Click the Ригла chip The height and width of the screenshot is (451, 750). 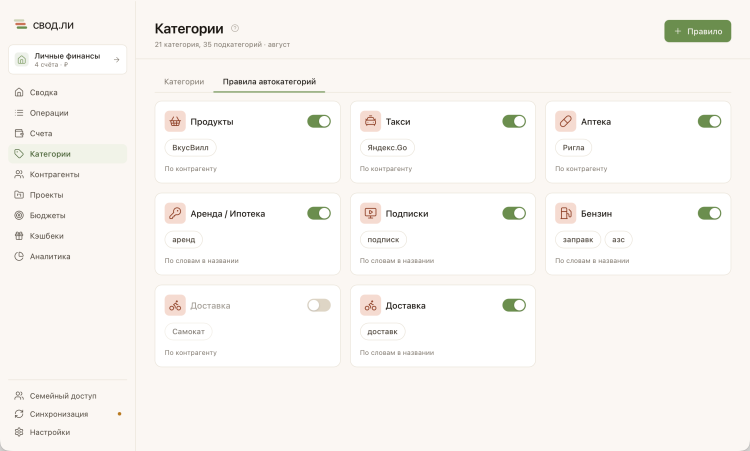click(x=574, y=148)
